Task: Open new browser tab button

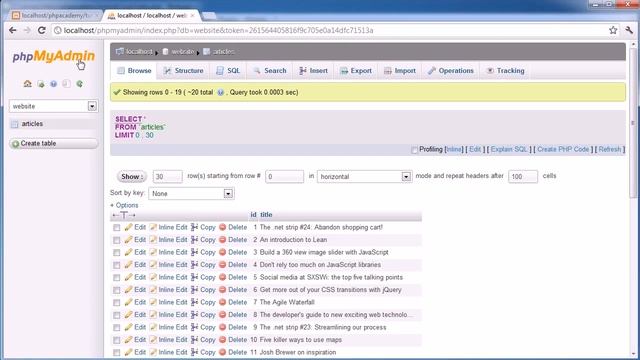Action: click(209, 16)
